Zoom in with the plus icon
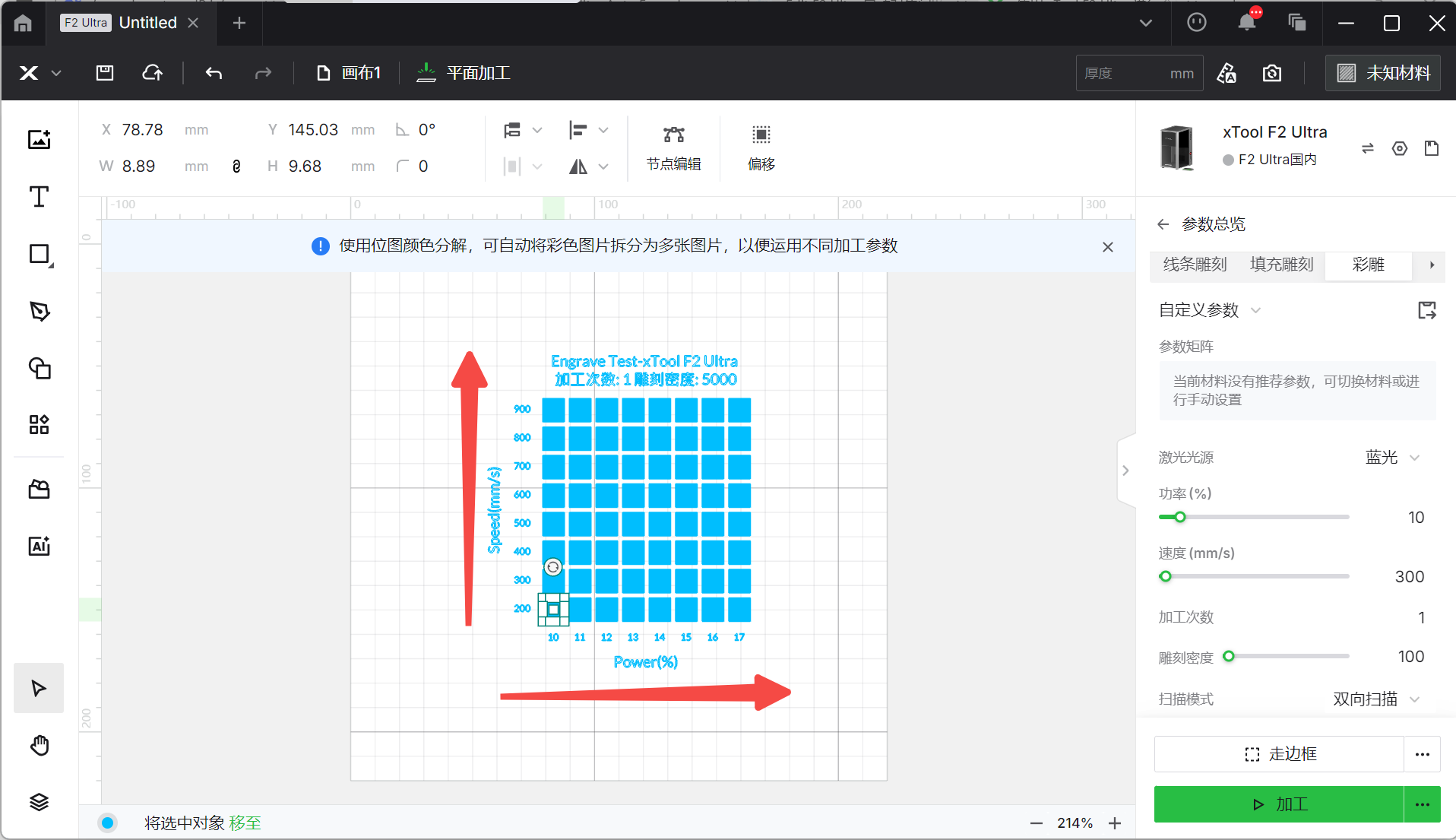The width and height of the screenshot is (1456, 840). pyautogui.click(x=1115, y=823)
